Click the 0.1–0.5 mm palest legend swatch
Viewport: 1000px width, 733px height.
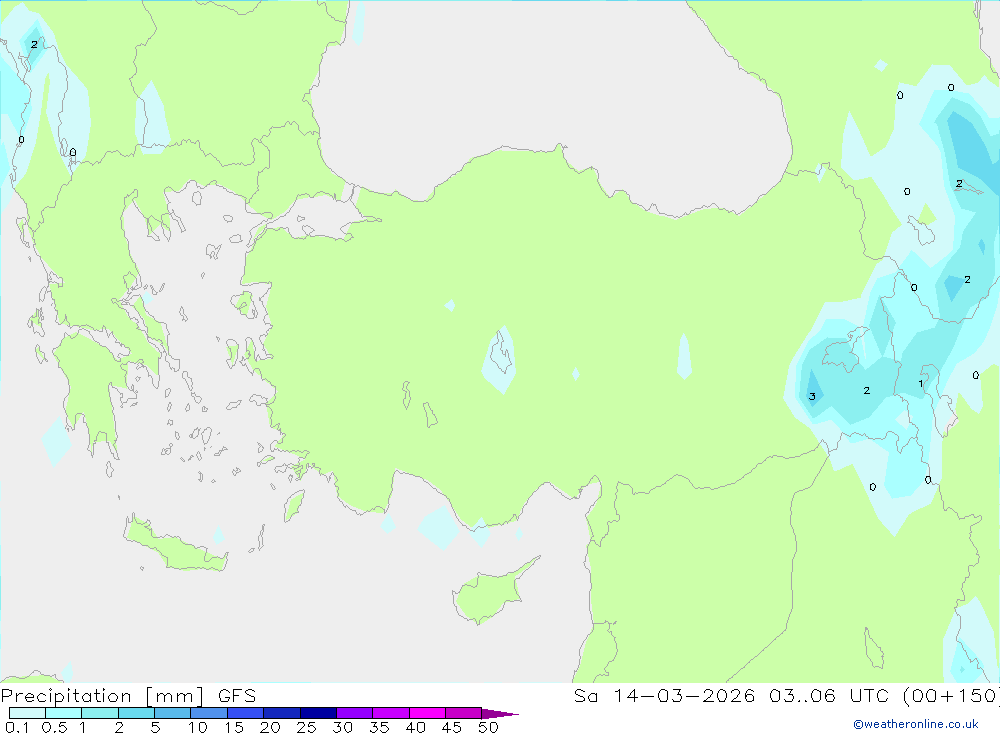coord(27,713)
